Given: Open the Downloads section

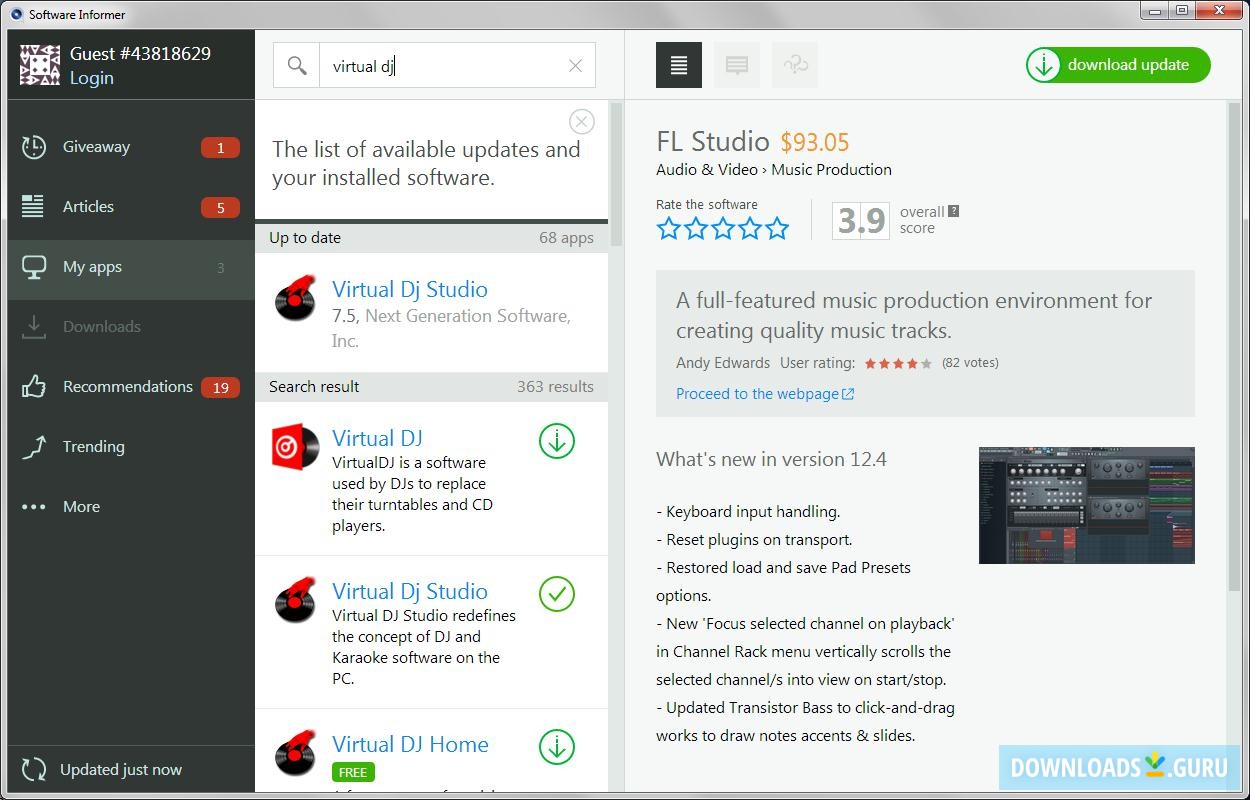Looking at the screenshot, I should (x=131, y=327).
